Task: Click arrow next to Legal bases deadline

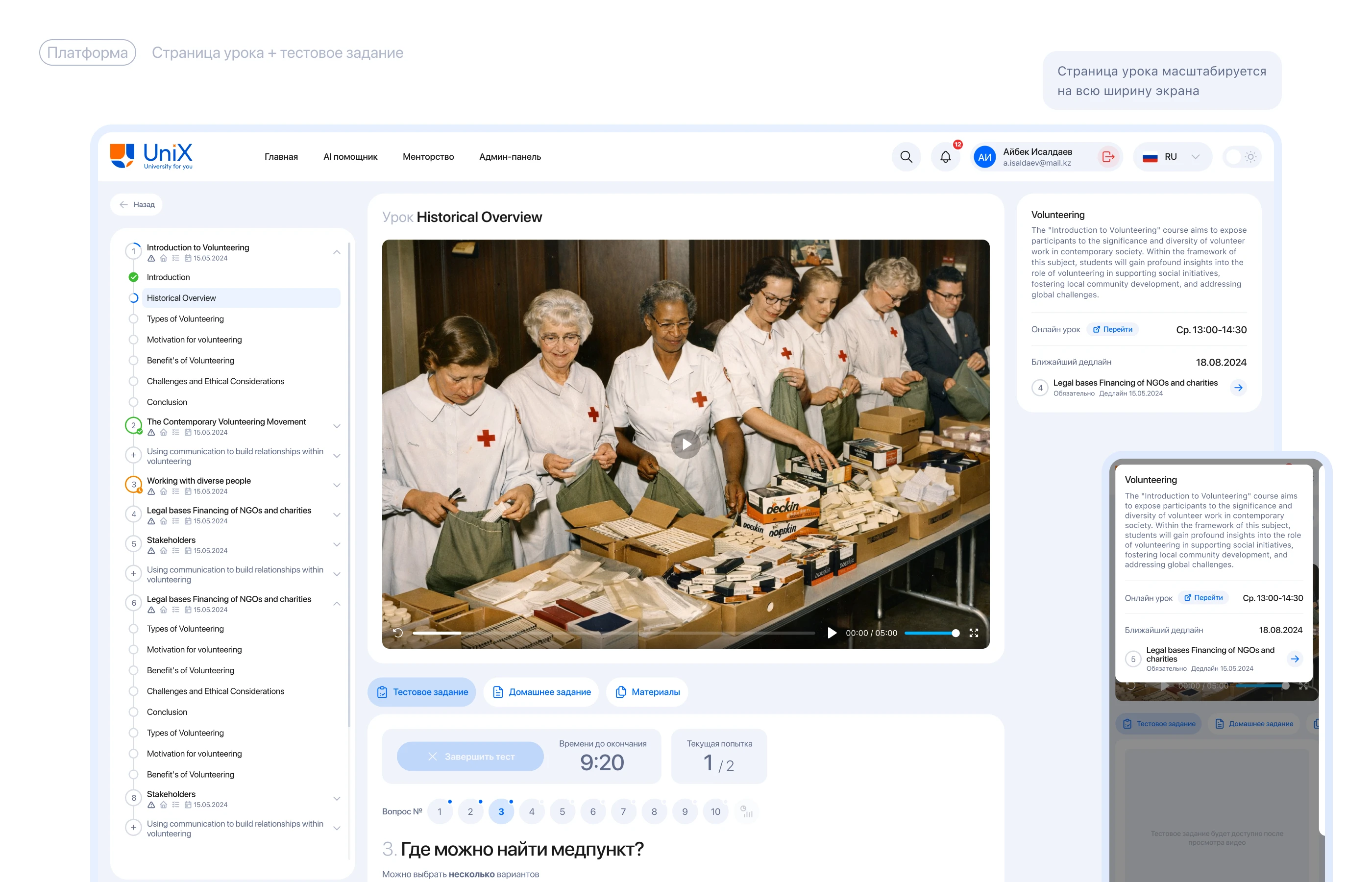Action: pos(1238,388)
